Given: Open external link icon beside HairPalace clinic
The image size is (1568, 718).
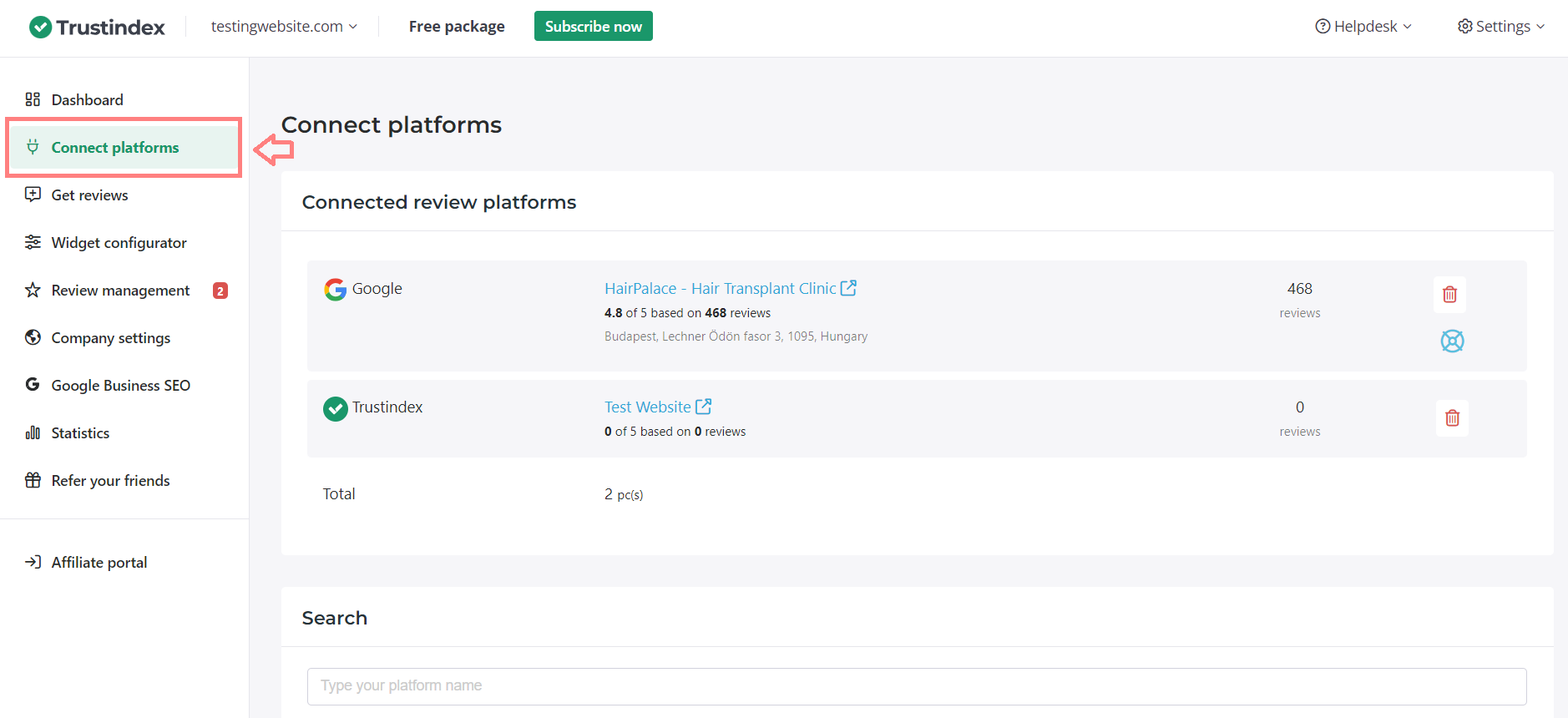Looking at the screenshot, I should point(848,288).
